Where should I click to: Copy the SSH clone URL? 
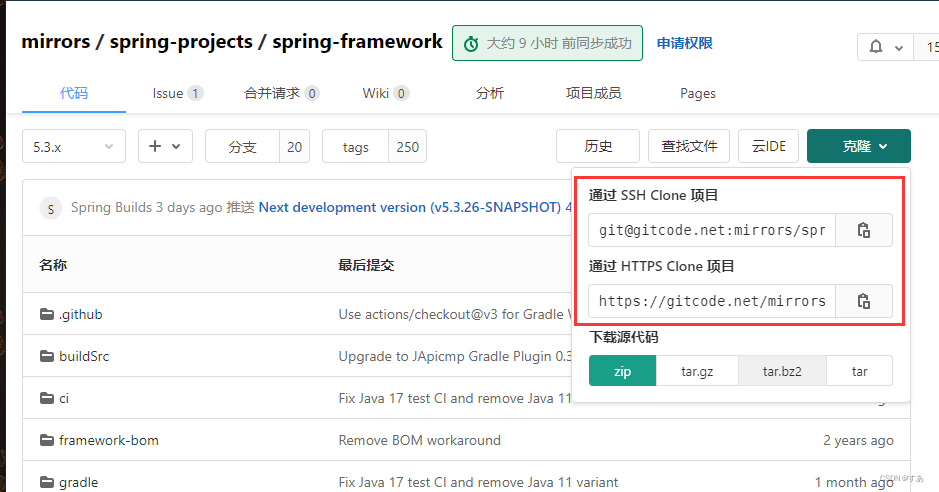[864, 230]
